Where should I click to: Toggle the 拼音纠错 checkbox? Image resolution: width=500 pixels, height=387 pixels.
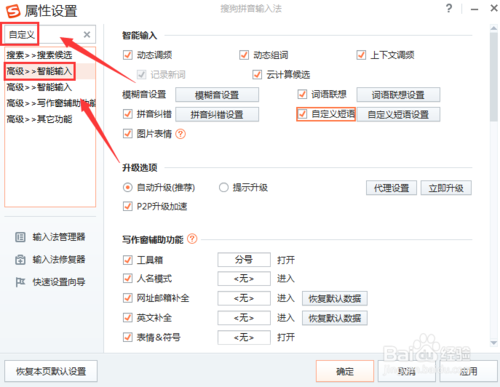pos(128,114)
